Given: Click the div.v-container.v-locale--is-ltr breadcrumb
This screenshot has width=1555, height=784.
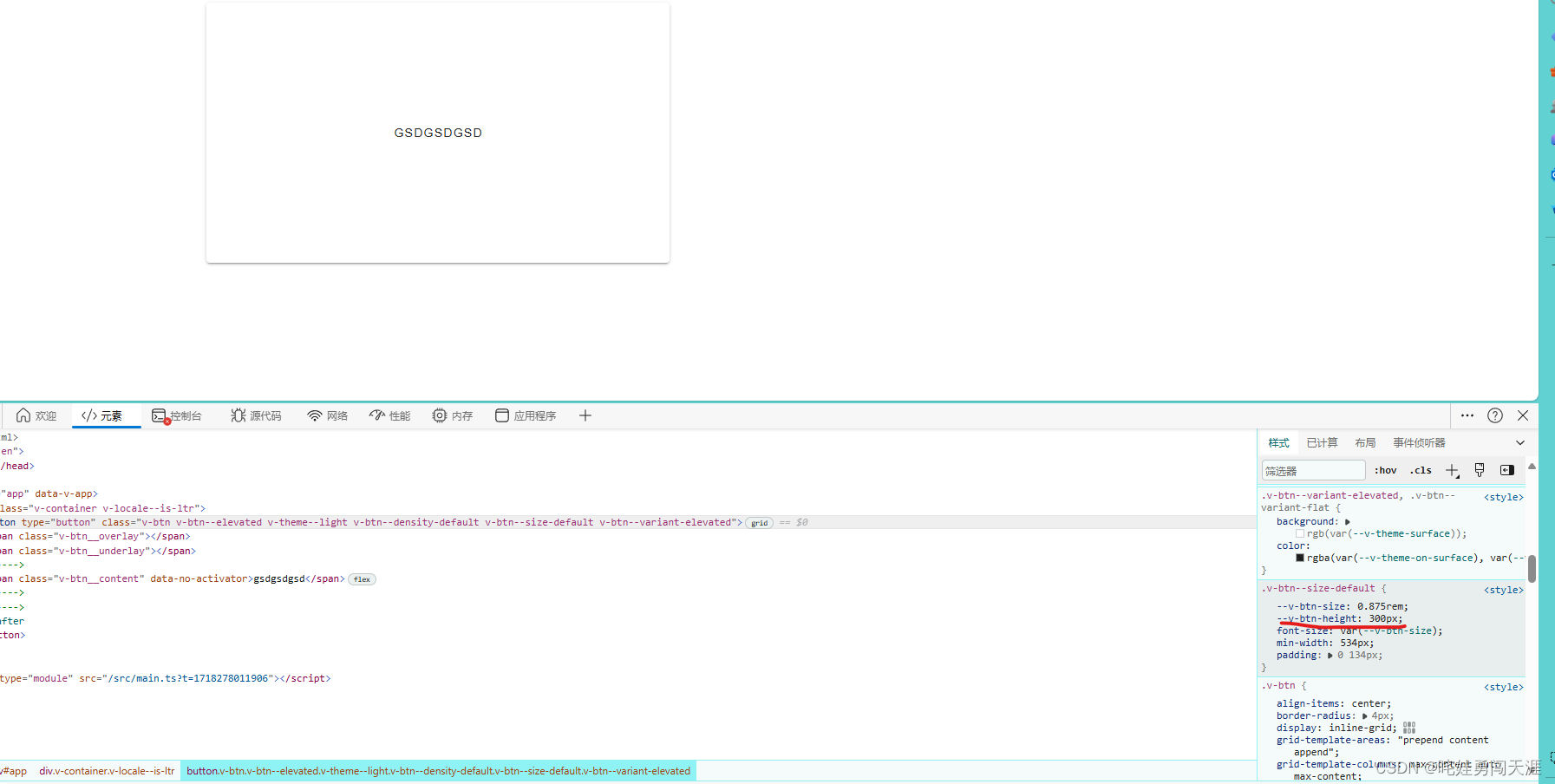Looking at the screenshot, I should click(107, 771).
